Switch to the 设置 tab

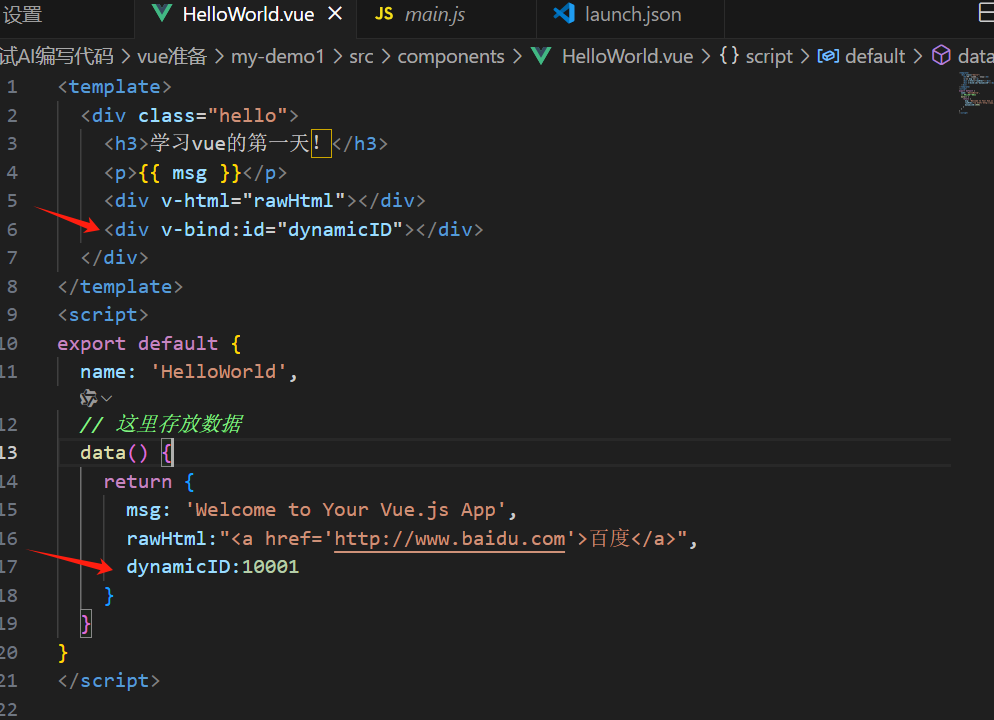pyautogui.click(x=23, y=15)
